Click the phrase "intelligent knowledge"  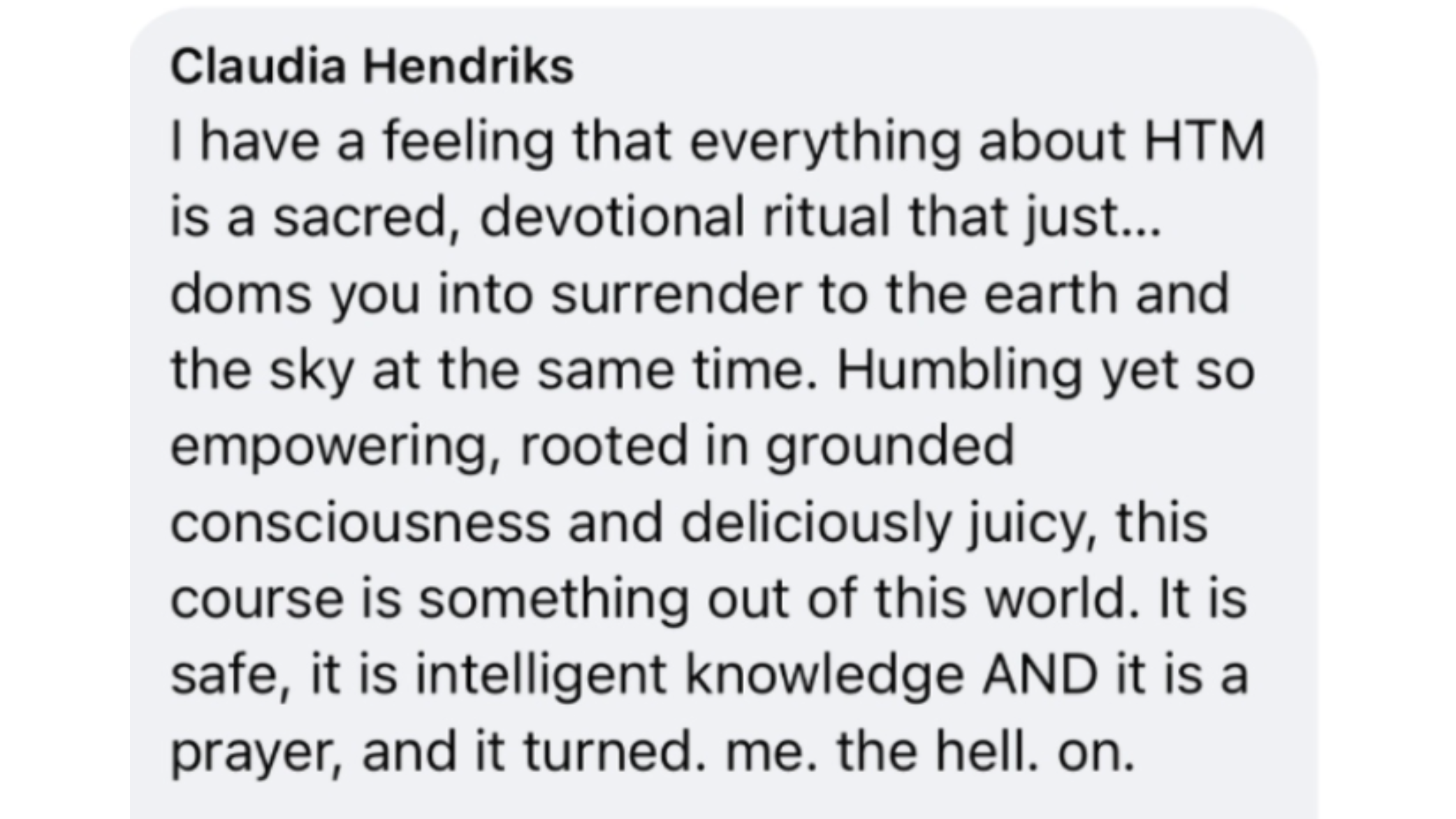pos(690,676)
